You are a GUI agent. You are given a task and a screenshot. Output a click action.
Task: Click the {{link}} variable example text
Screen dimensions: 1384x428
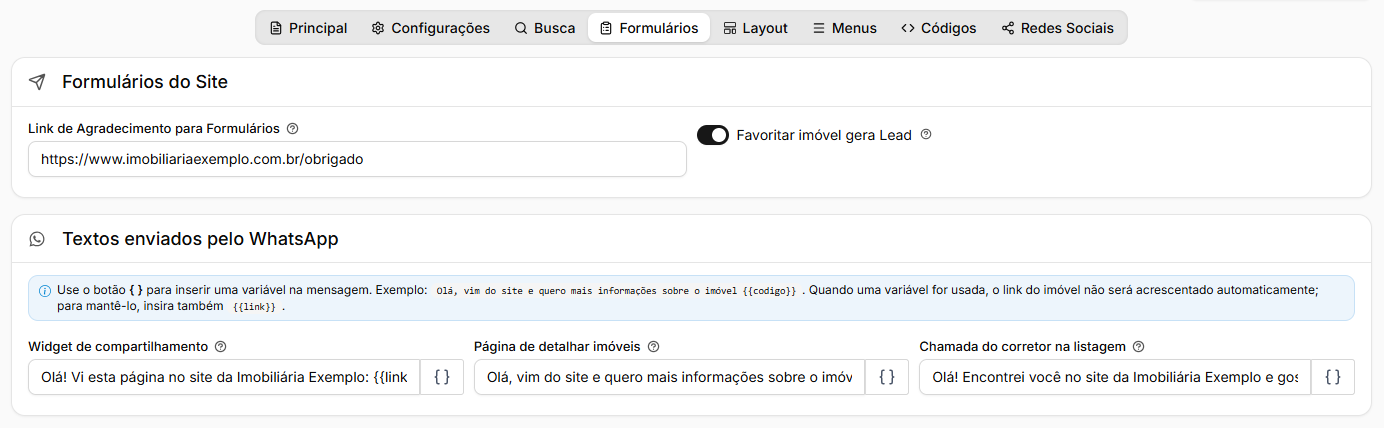[254, 308]
